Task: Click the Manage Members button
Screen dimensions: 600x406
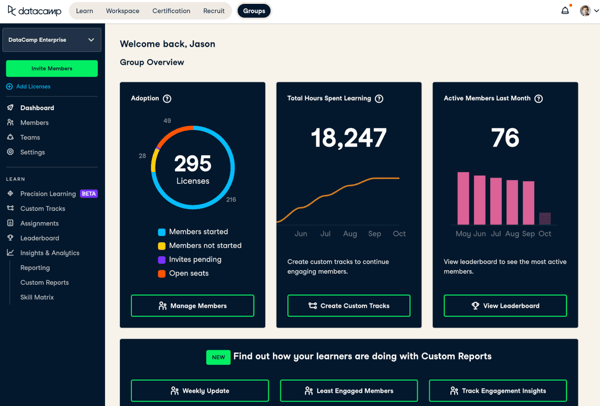Action: (x=192, y=306)
